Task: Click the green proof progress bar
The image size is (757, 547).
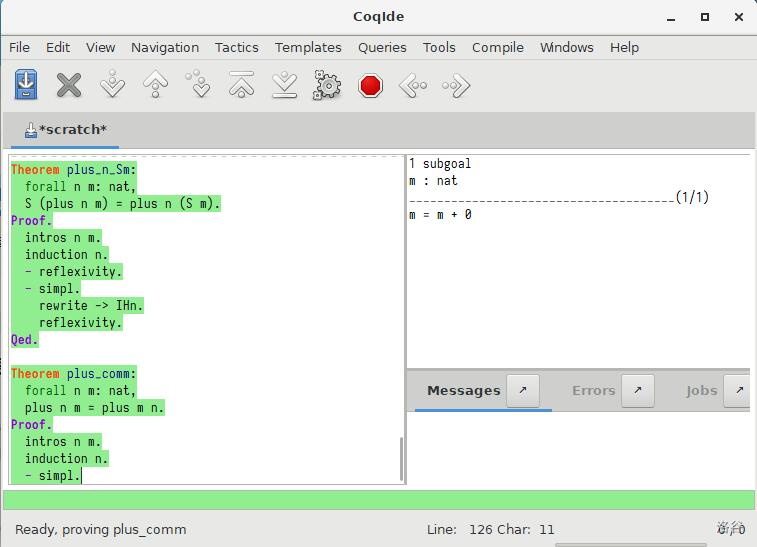Action: pyautogui.click(x=378, y=499)
